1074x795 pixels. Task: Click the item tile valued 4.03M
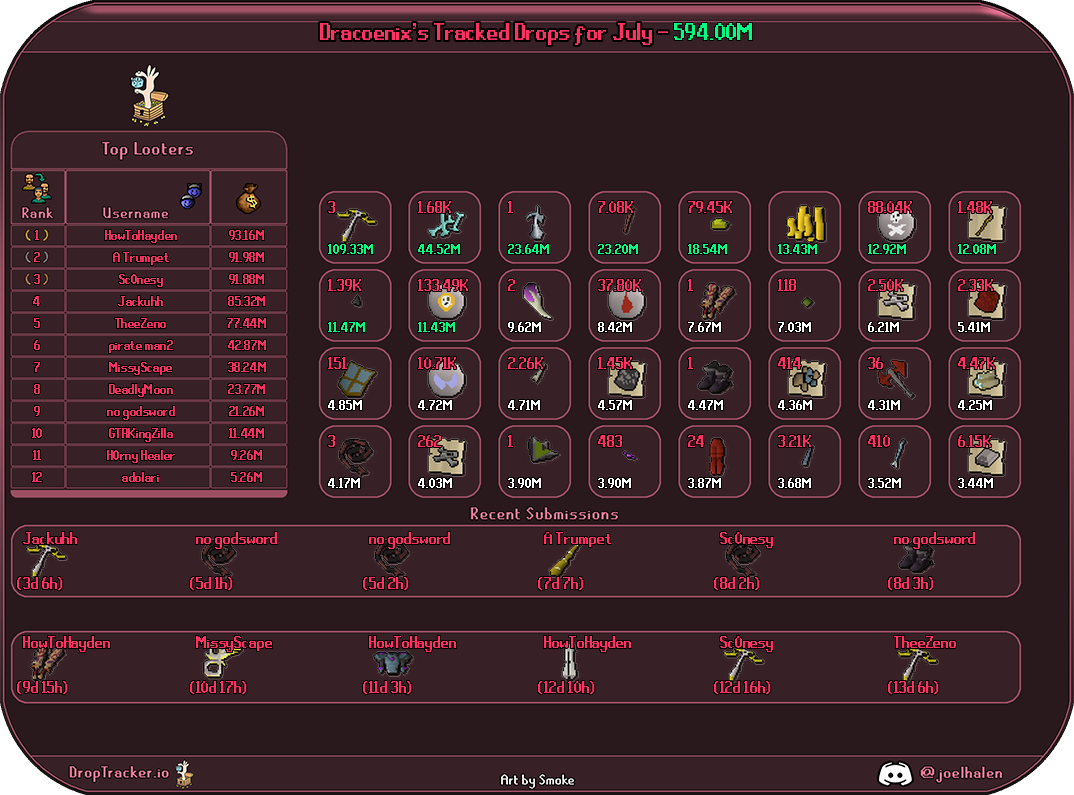445,462
